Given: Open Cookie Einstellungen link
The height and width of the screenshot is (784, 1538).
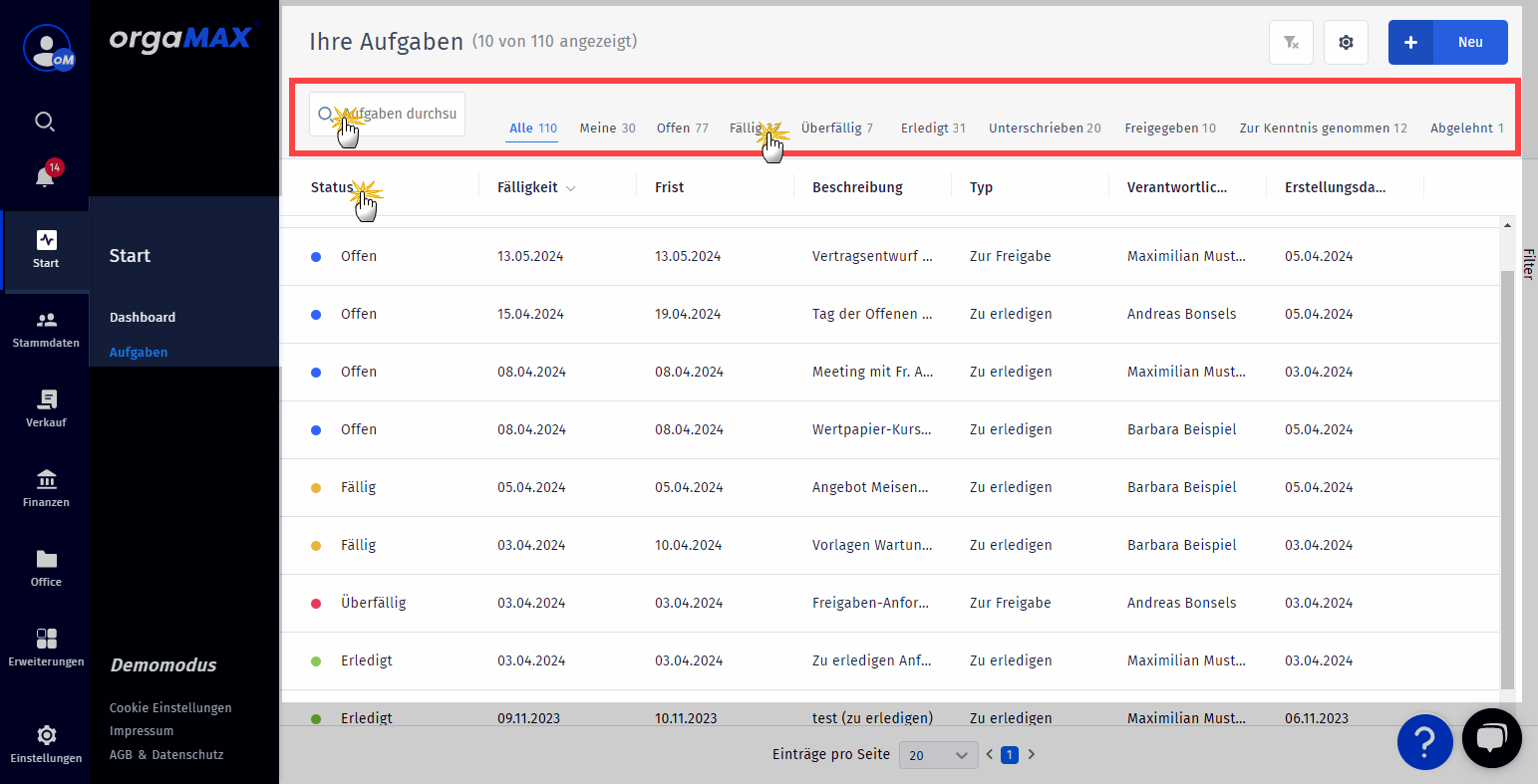Looking at the screenshot, I should tap(170, 708).
